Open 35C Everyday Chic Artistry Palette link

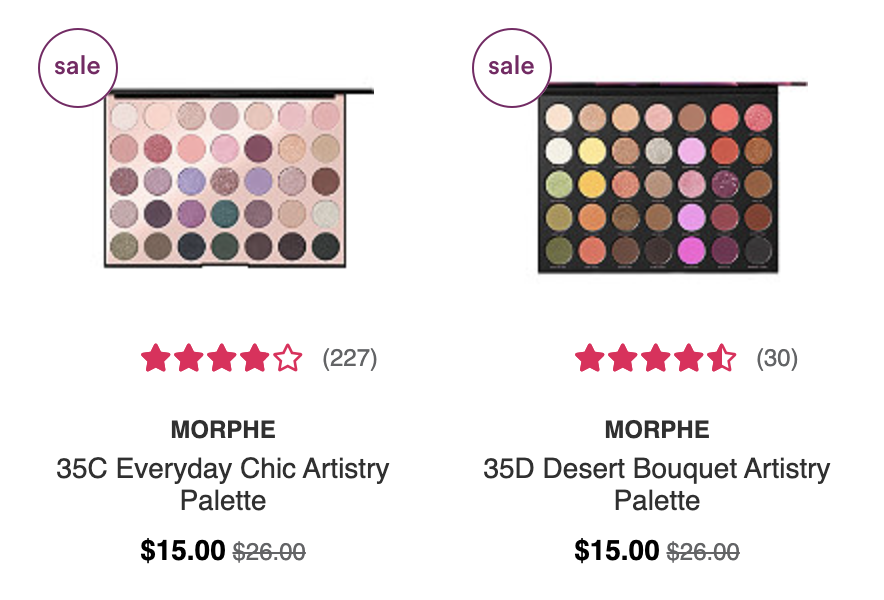(223, 484)
